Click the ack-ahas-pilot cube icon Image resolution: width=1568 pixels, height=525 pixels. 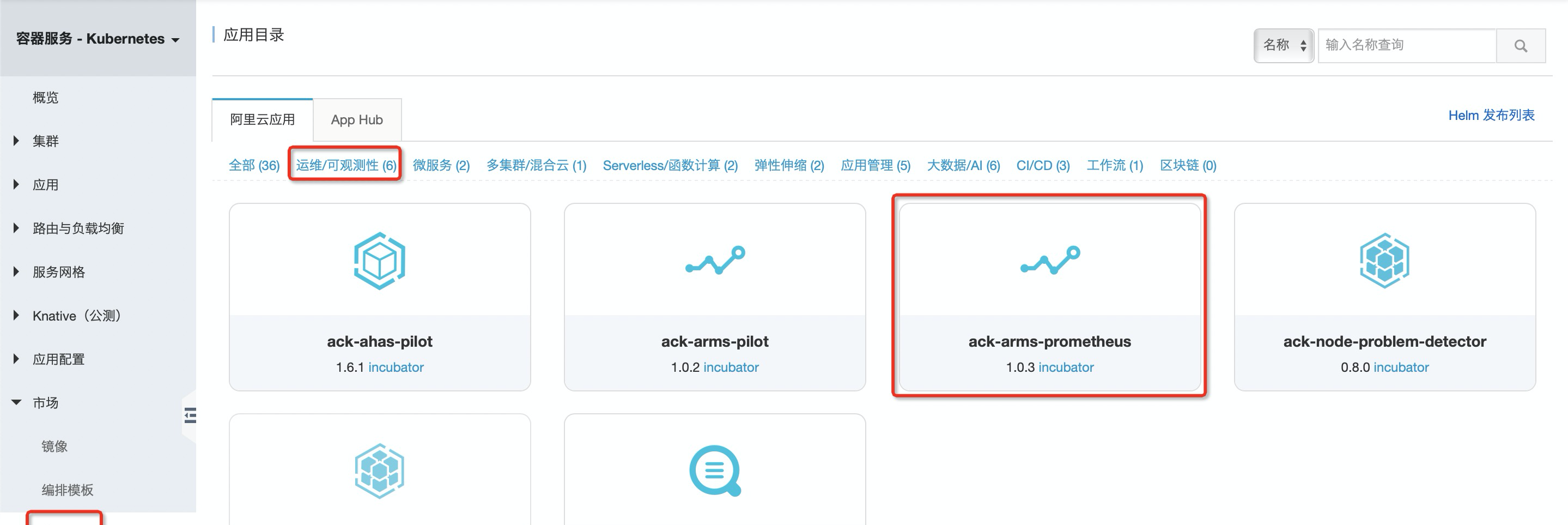pyautogui.click(x=379, y=261)
